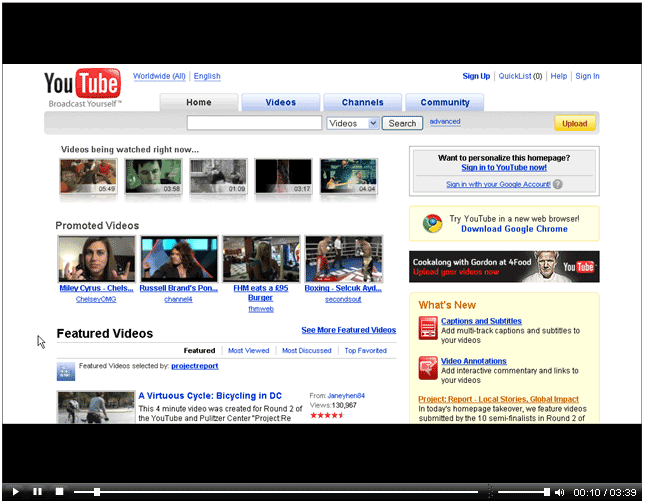Click the 05:49 video thumbnail

coord(88,176)
